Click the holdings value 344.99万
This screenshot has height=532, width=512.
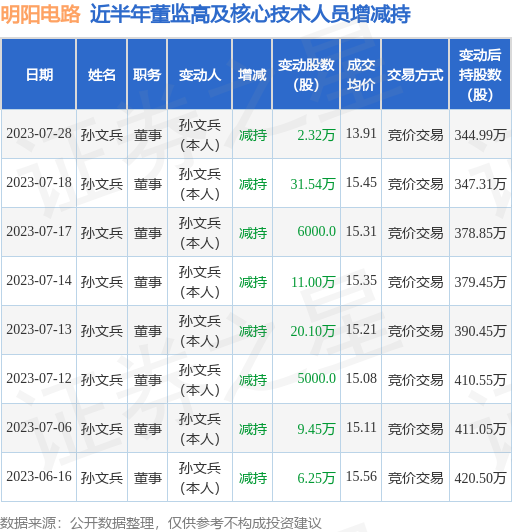click(480, 135)
